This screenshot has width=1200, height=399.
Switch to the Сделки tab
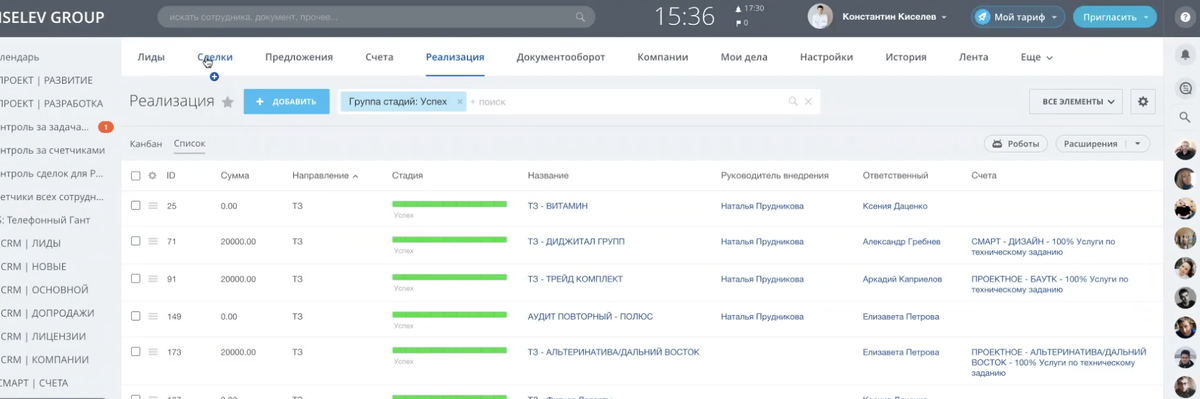point(215,57)
